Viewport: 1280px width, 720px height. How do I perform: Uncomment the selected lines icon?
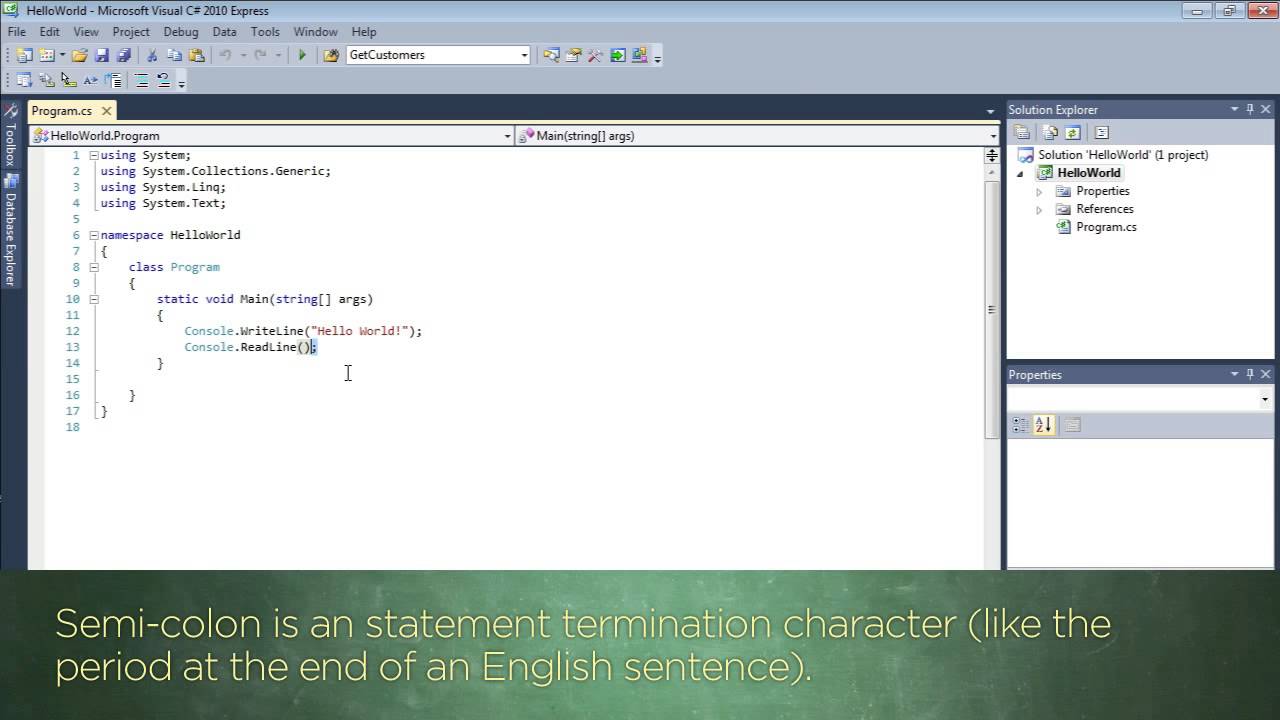pos(163,80)
